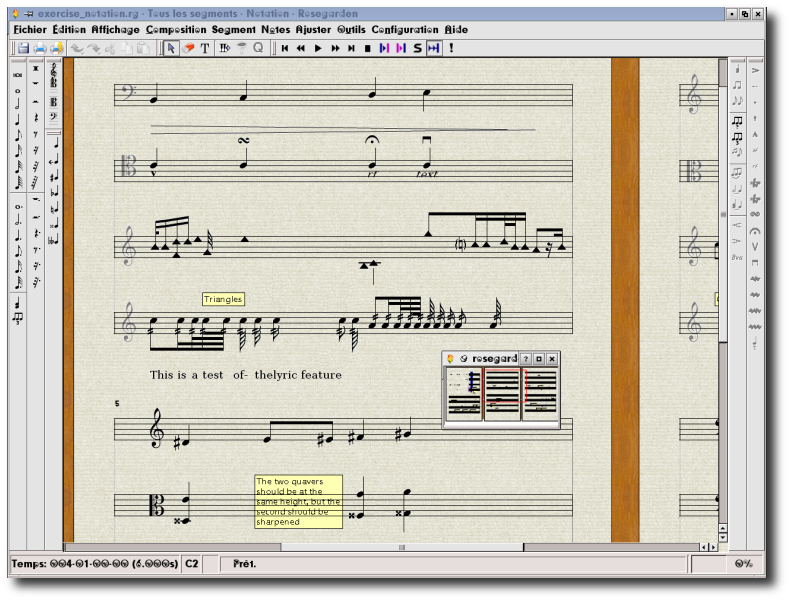The image size is (790, 601).
Task: Open the Segment menu
Action: [x=232, y=30]
